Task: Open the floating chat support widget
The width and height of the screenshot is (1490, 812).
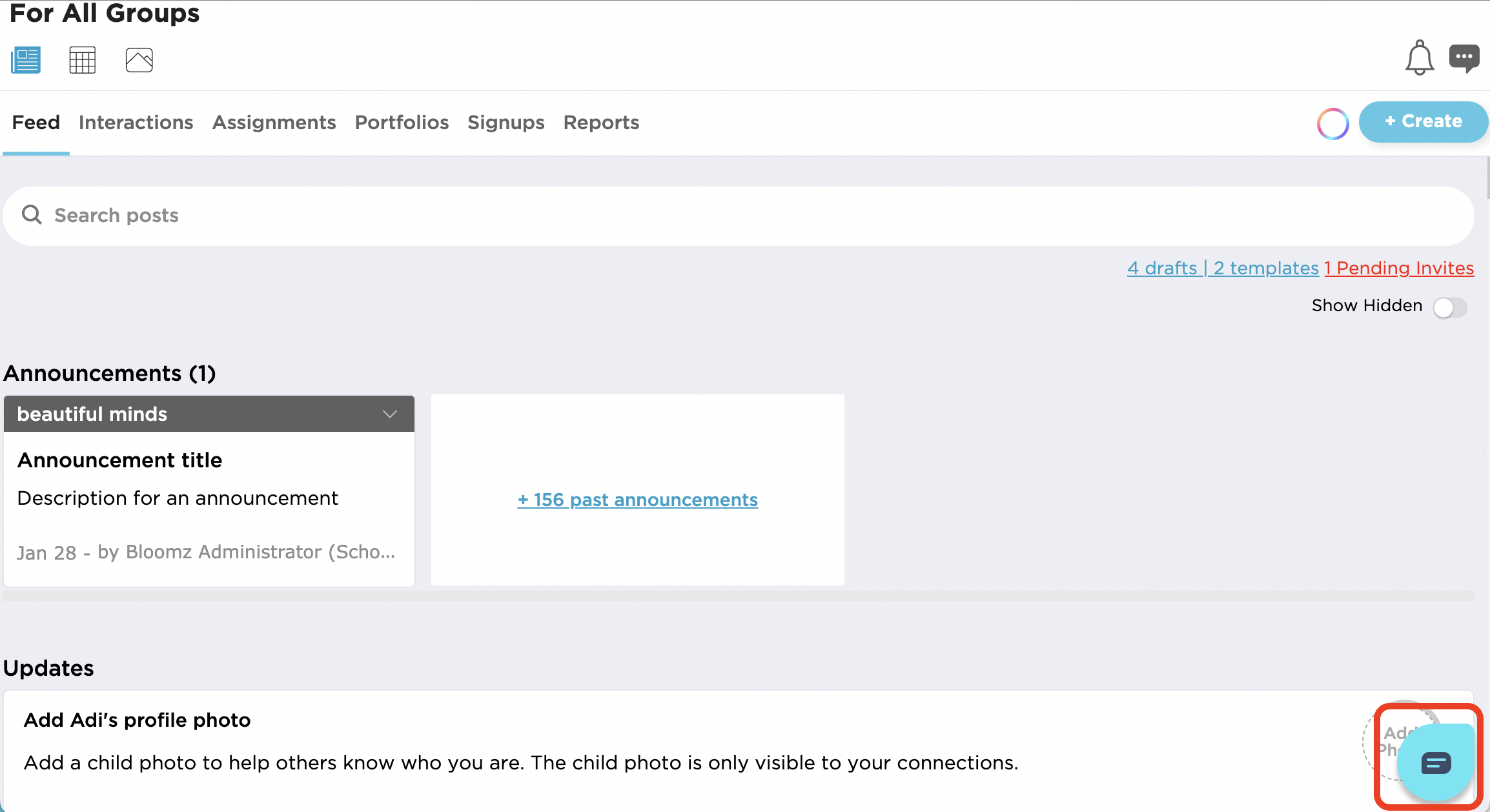Action: [x=1435, y=763]
